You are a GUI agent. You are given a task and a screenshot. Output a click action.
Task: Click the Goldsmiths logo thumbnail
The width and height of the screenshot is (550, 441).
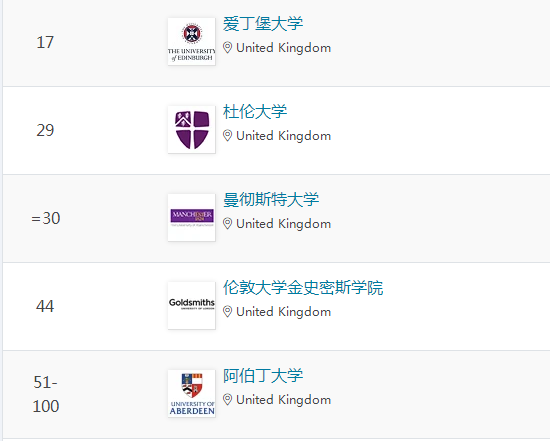tap(192, 306)
